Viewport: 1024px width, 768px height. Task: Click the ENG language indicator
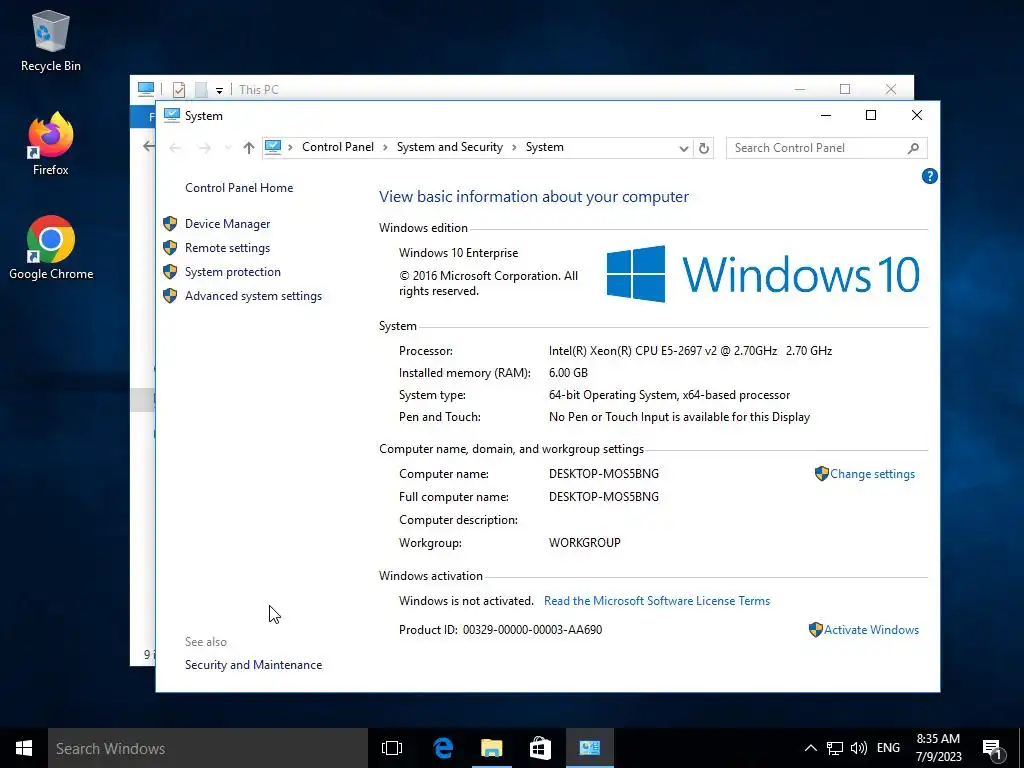(888, 748)
